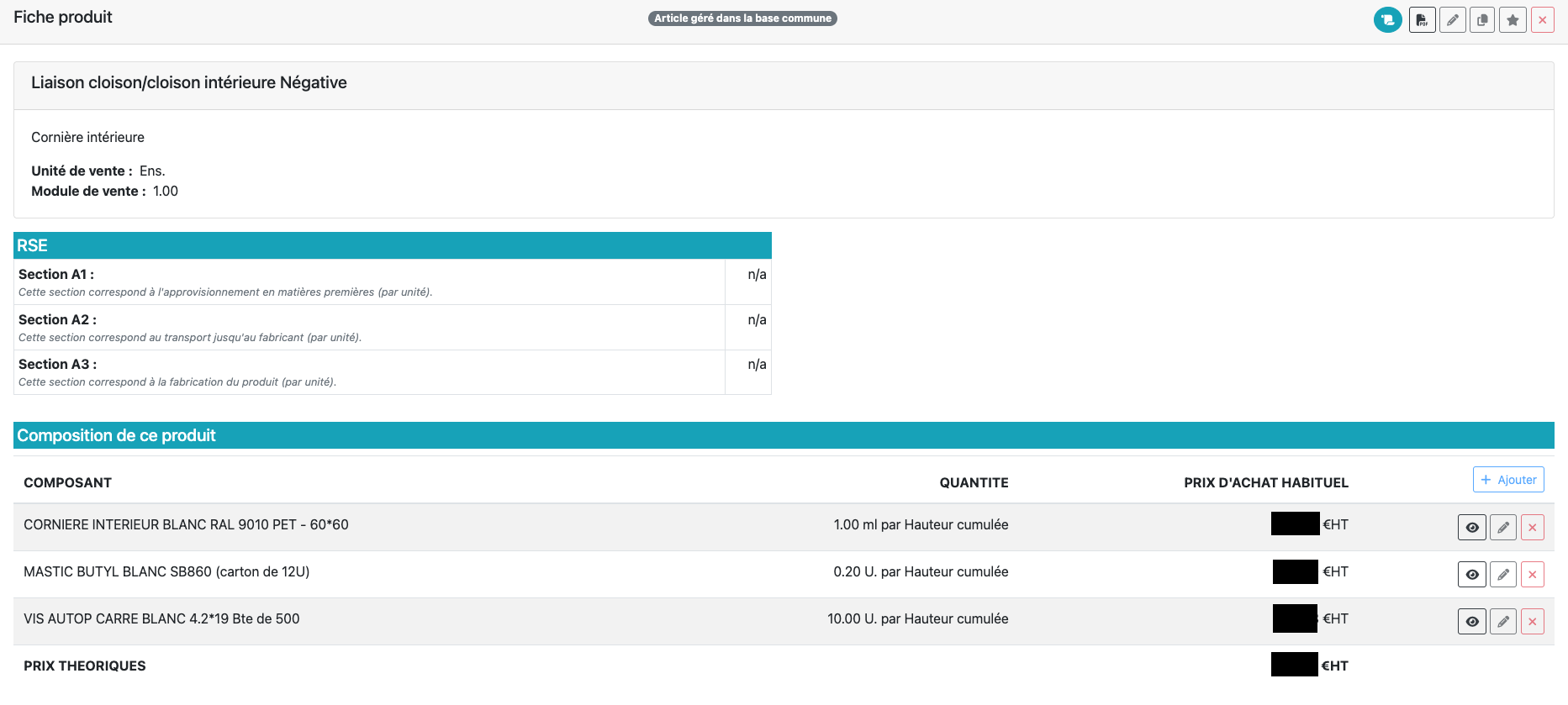1568x705 pixels.
Task: Export the product sheet as PDF
Action: click(x=1422, y=19)
